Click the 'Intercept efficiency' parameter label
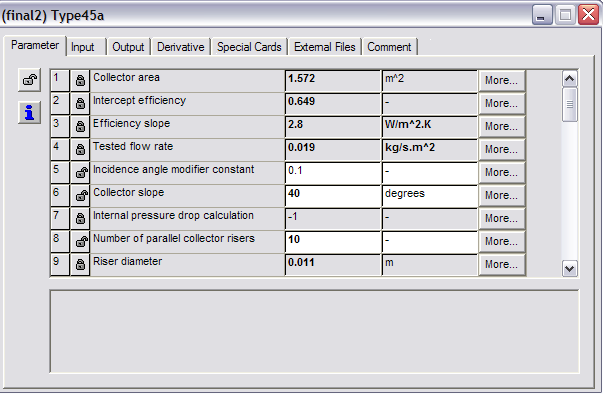The image size is (603, 394). pos(139,100)
